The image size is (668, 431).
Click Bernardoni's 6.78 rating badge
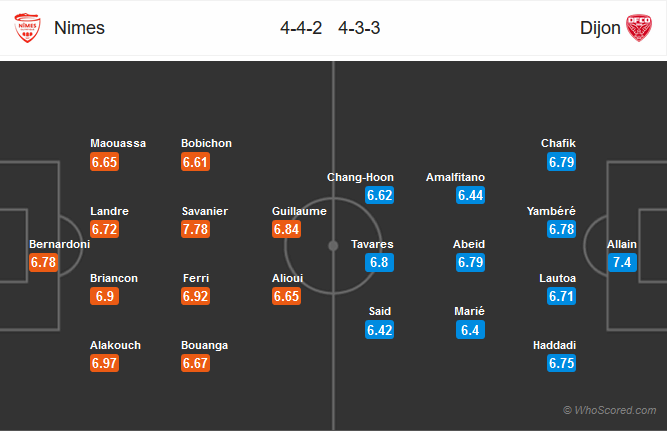[43, 262]
